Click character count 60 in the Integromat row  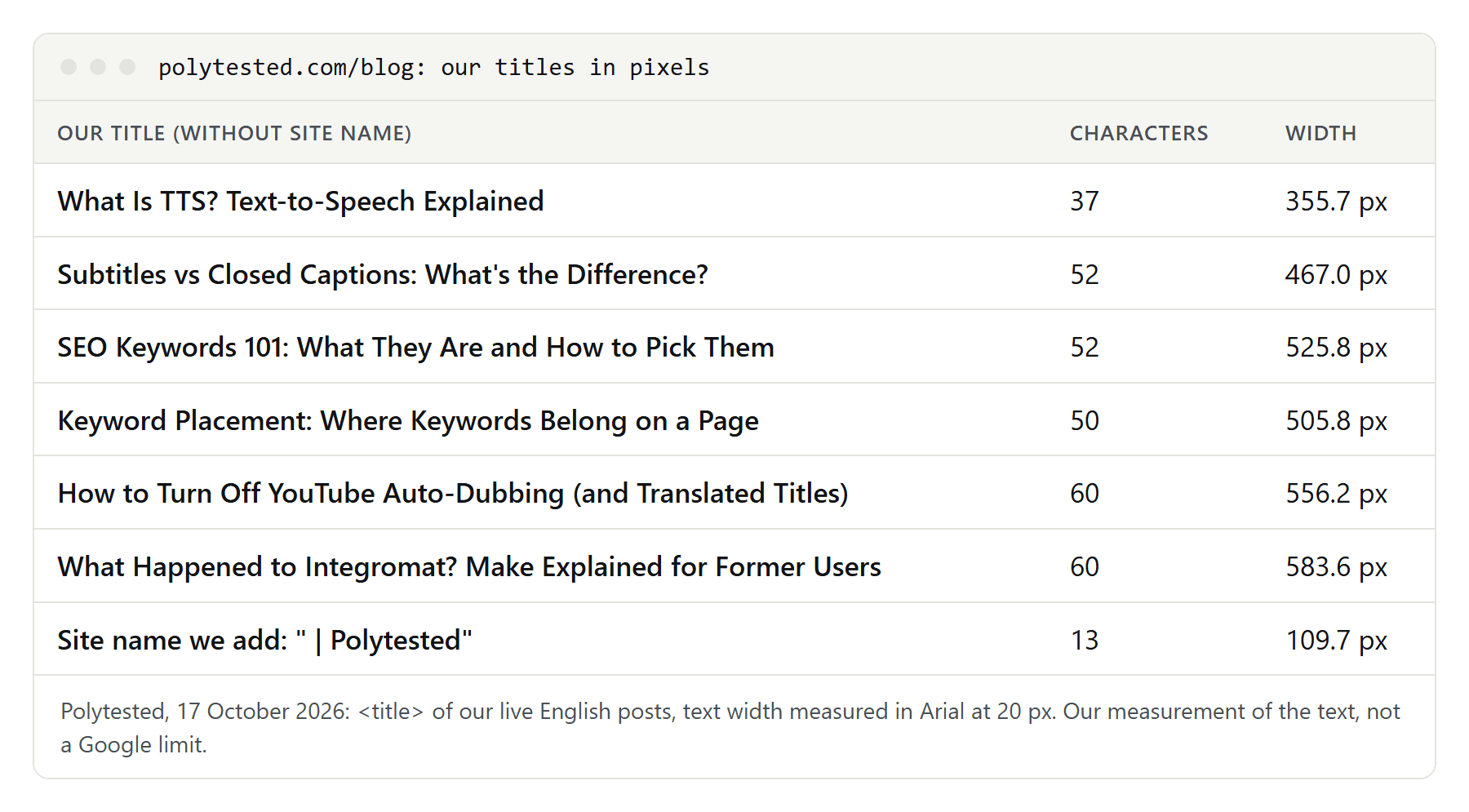1085,567
